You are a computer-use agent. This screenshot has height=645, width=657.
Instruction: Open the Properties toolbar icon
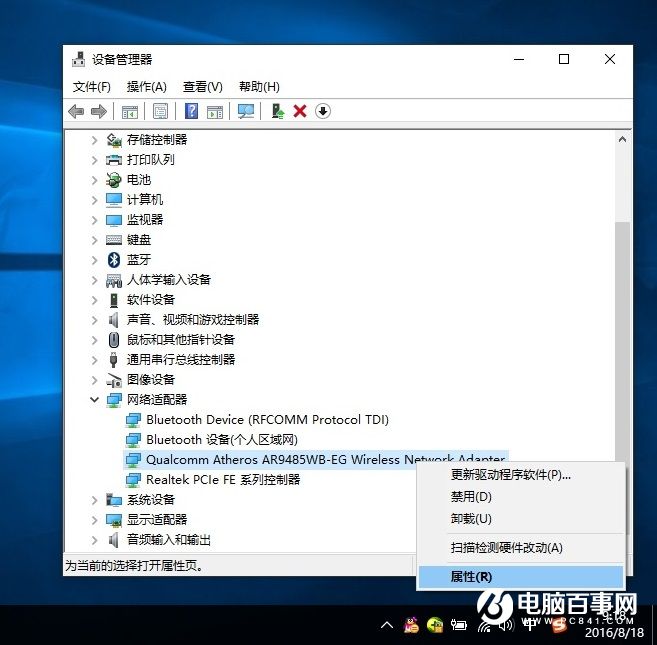(160, 111)
